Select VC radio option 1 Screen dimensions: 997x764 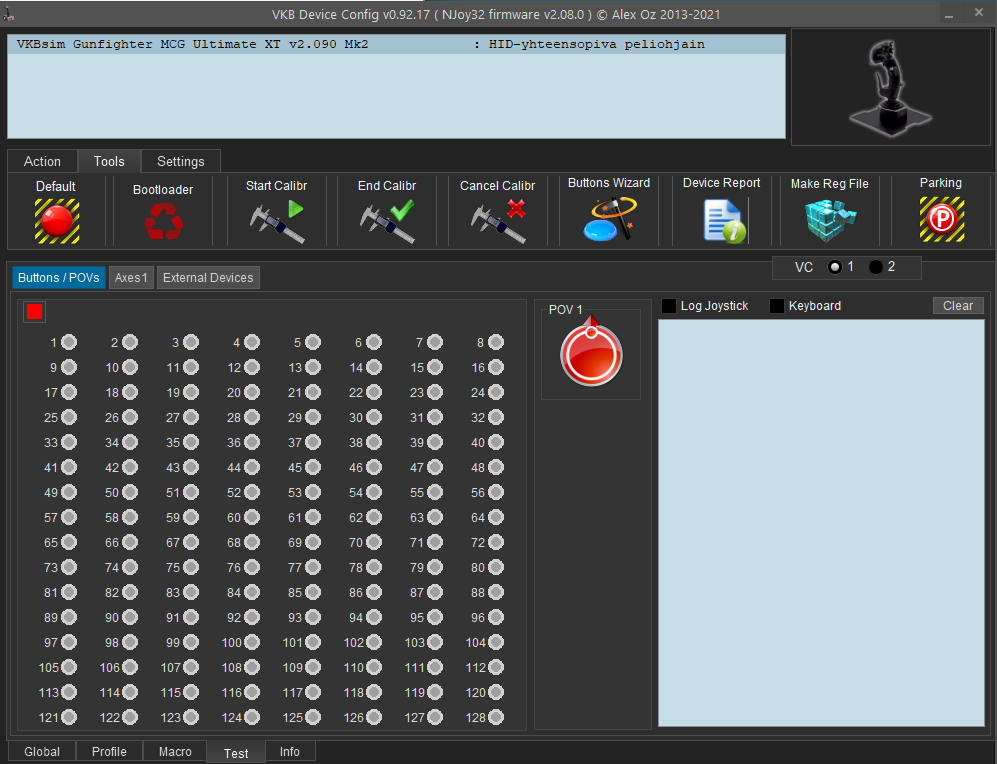point(835,268)
